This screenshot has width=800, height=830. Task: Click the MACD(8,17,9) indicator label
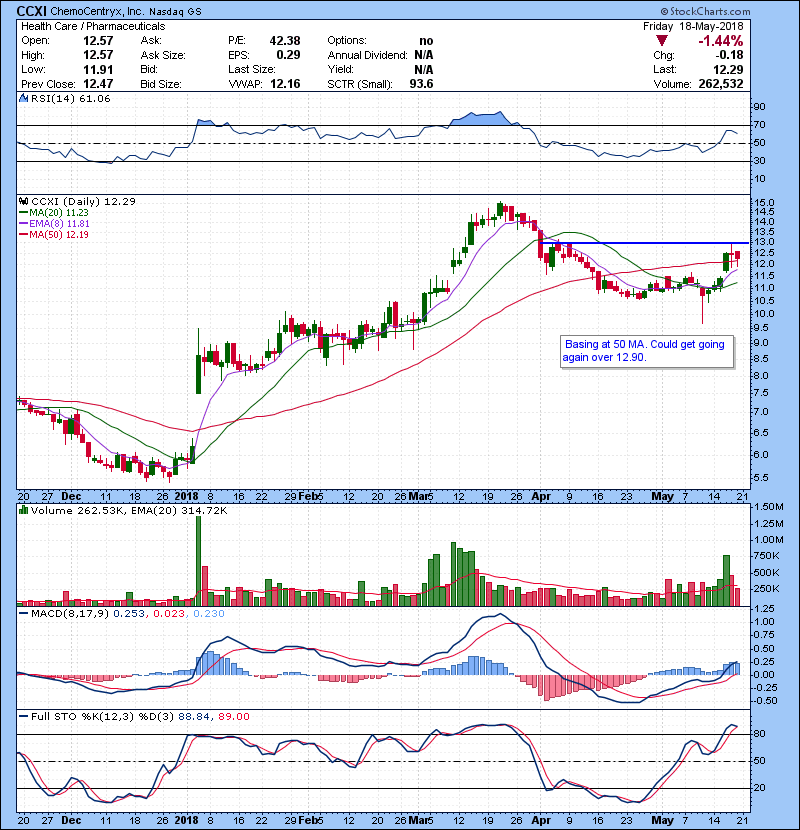(x=70, y=614)
